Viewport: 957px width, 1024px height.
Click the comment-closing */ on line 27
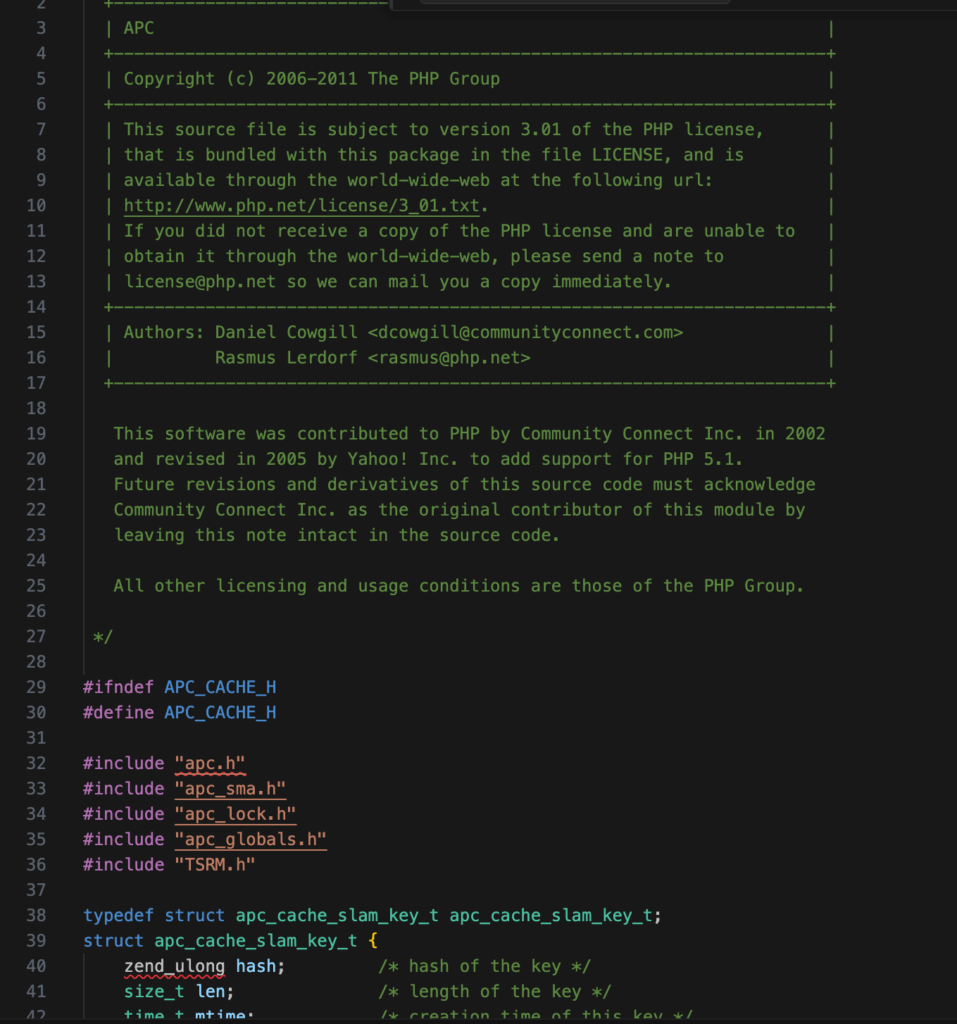pos(102,637)
